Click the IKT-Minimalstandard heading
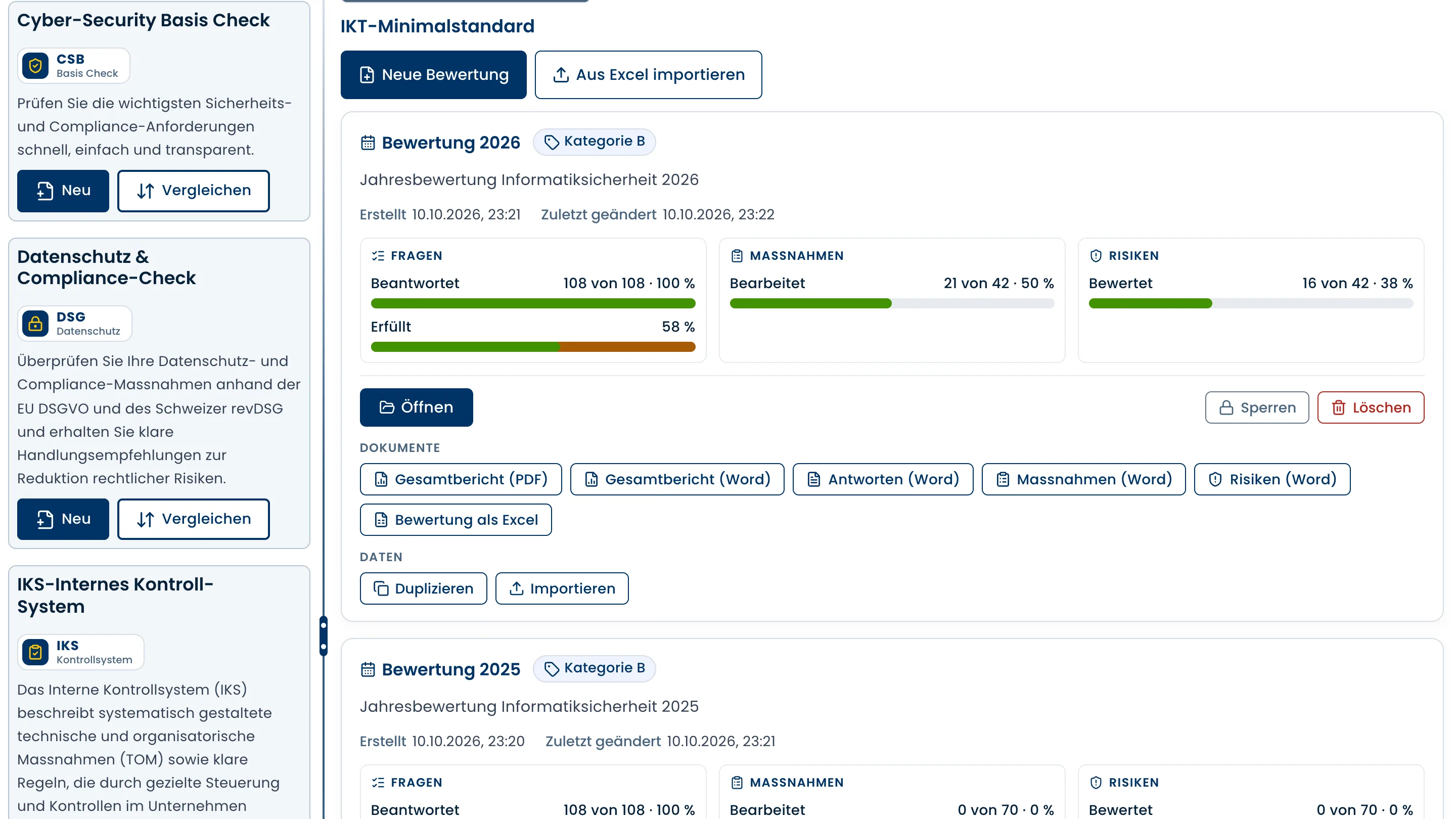Image resolution: width=1456 pixels, height=819 pixels. click(437, 26)
